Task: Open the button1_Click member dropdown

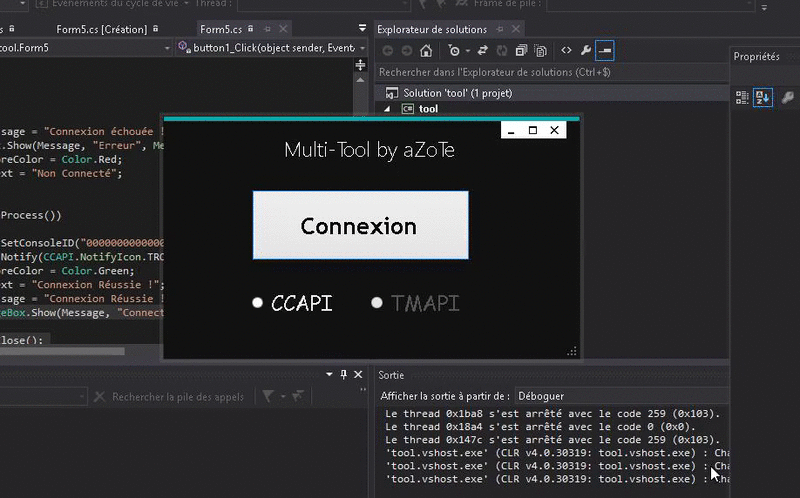Action: click(362, 48)
